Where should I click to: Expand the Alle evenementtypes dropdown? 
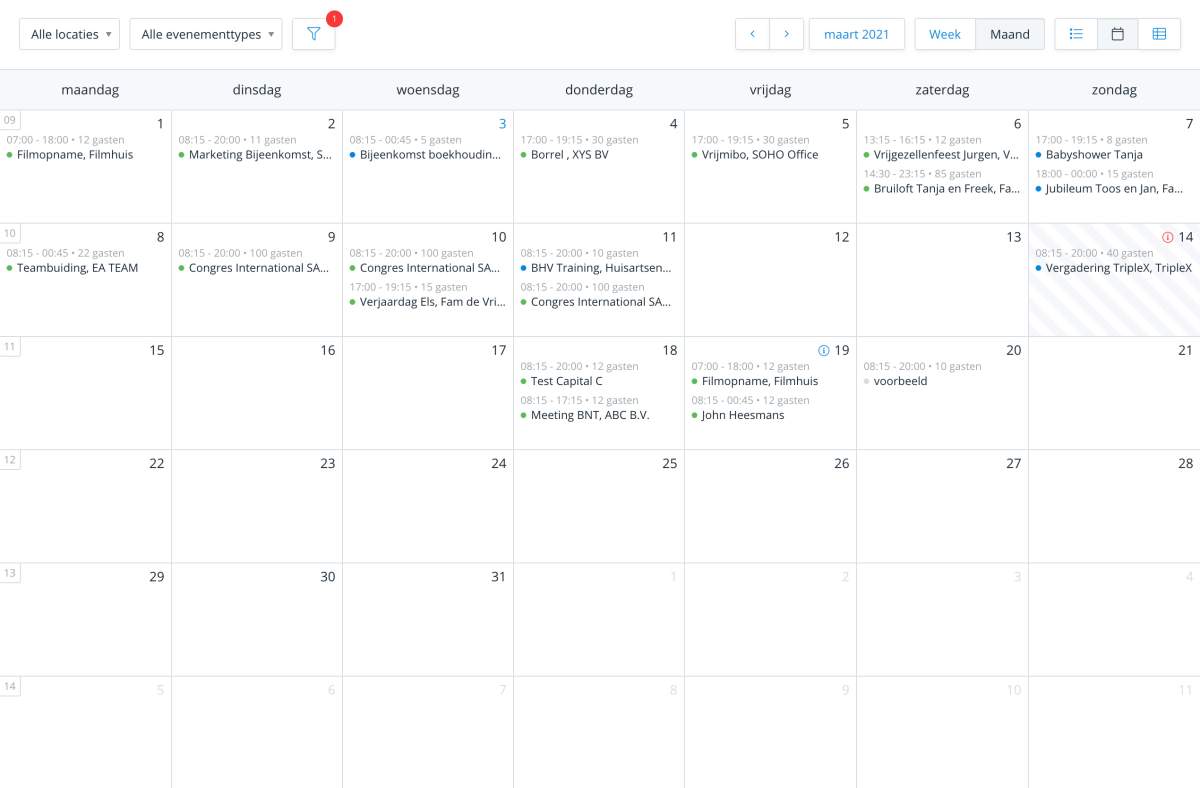pyautogui.click(x=206, y=34)
